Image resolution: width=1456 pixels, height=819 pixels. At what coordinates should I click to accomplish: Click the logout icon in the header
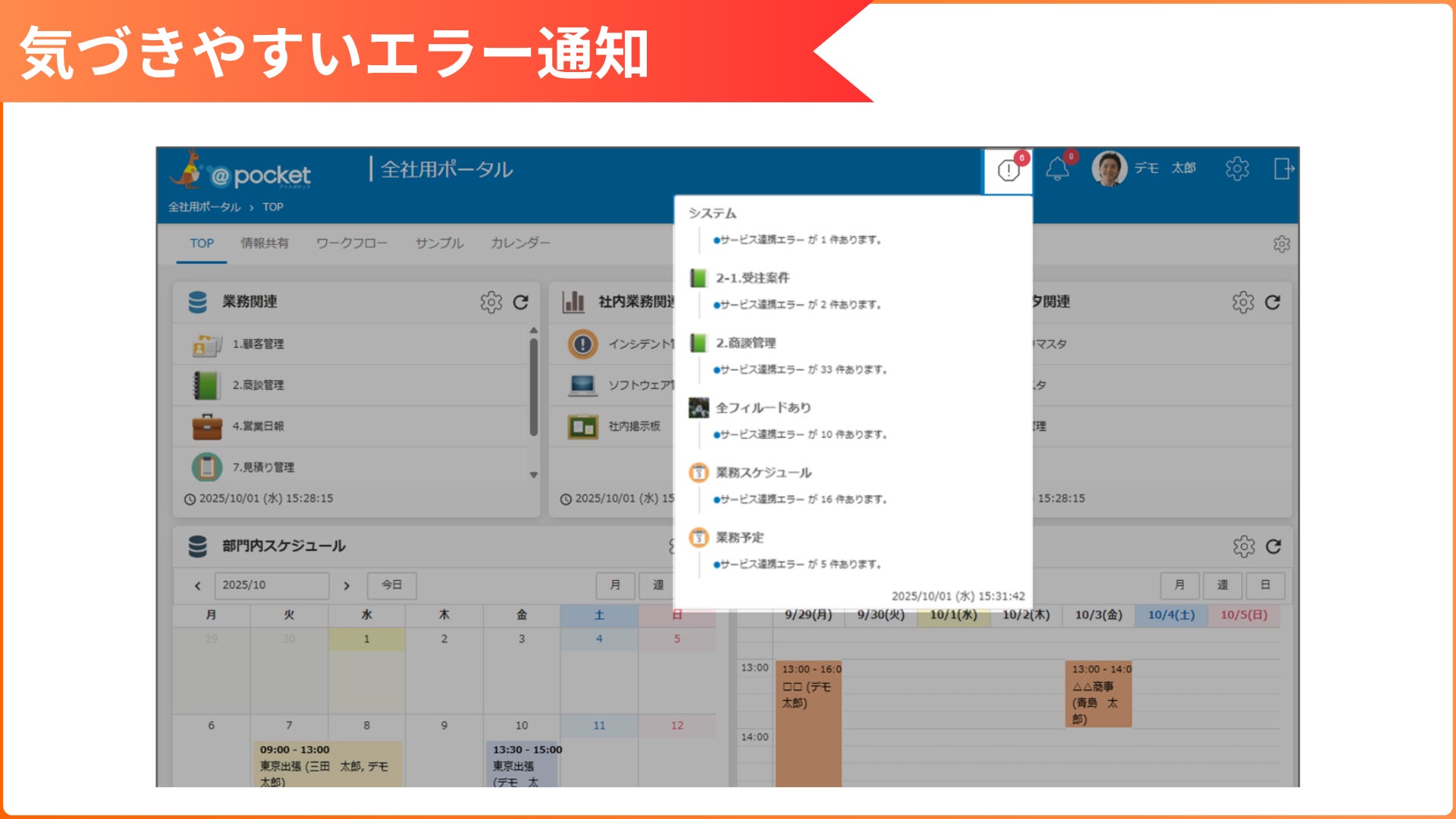click(1283, 168)
